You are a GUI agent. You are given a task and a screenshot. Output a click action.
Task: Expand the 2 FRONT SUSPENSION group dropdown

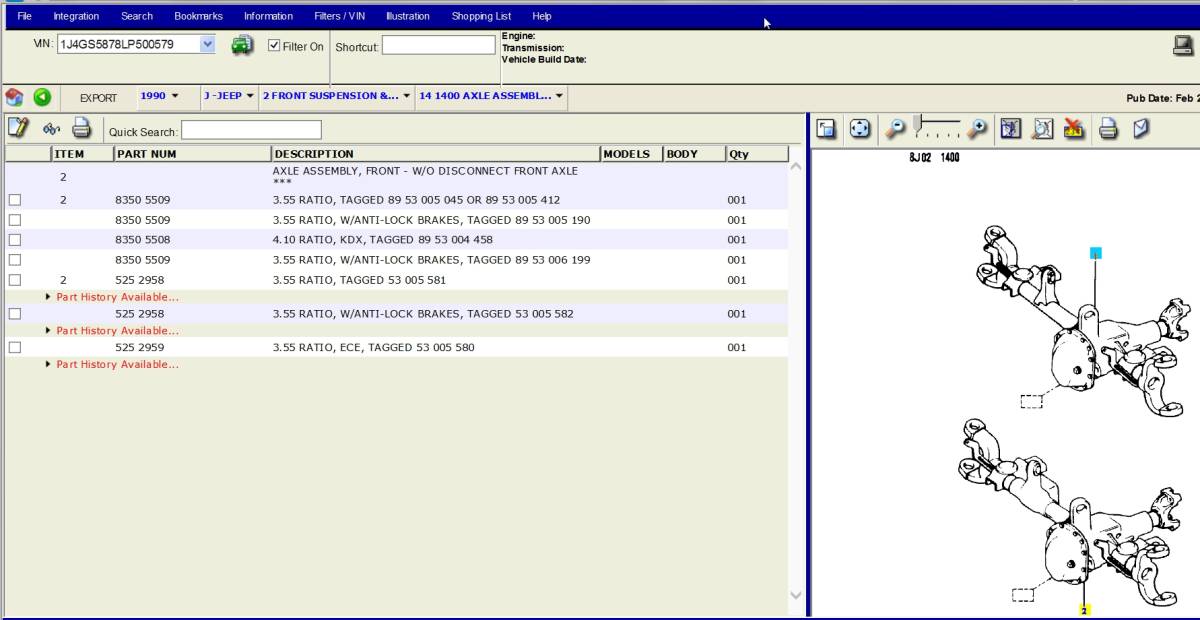click(x=336, y=97)
